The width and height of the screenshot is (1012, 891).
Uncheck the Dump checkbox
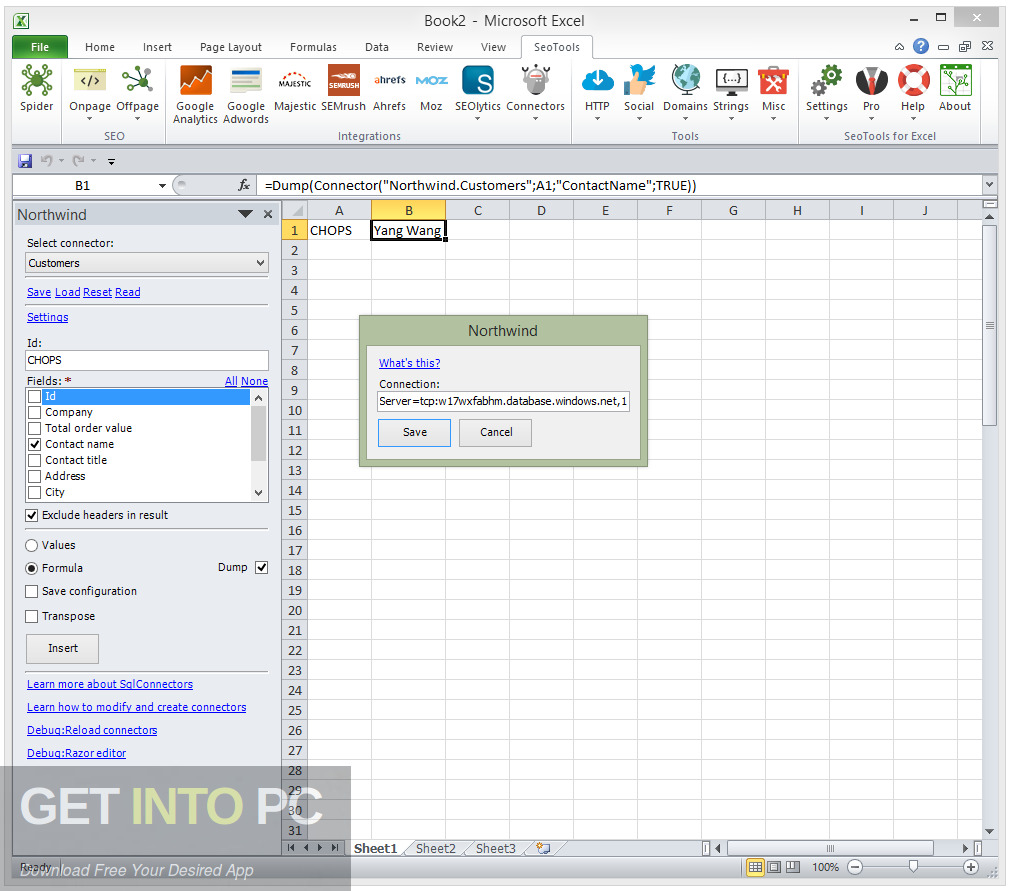pos(261,568)
